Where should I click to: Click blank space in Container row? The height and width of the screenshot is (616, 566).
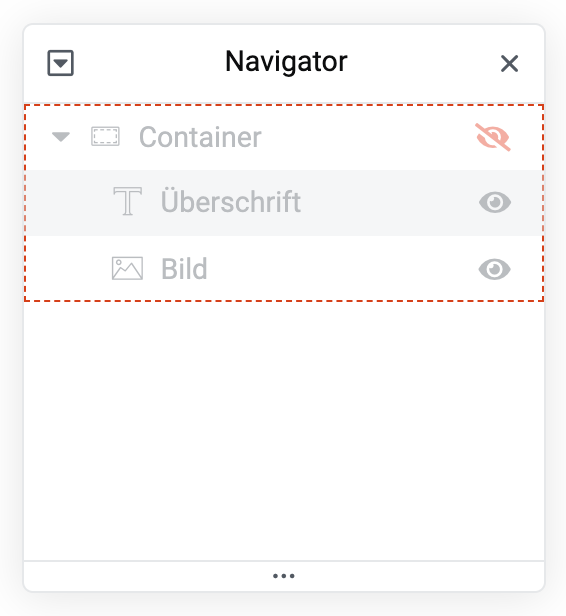tap(367, 137)
